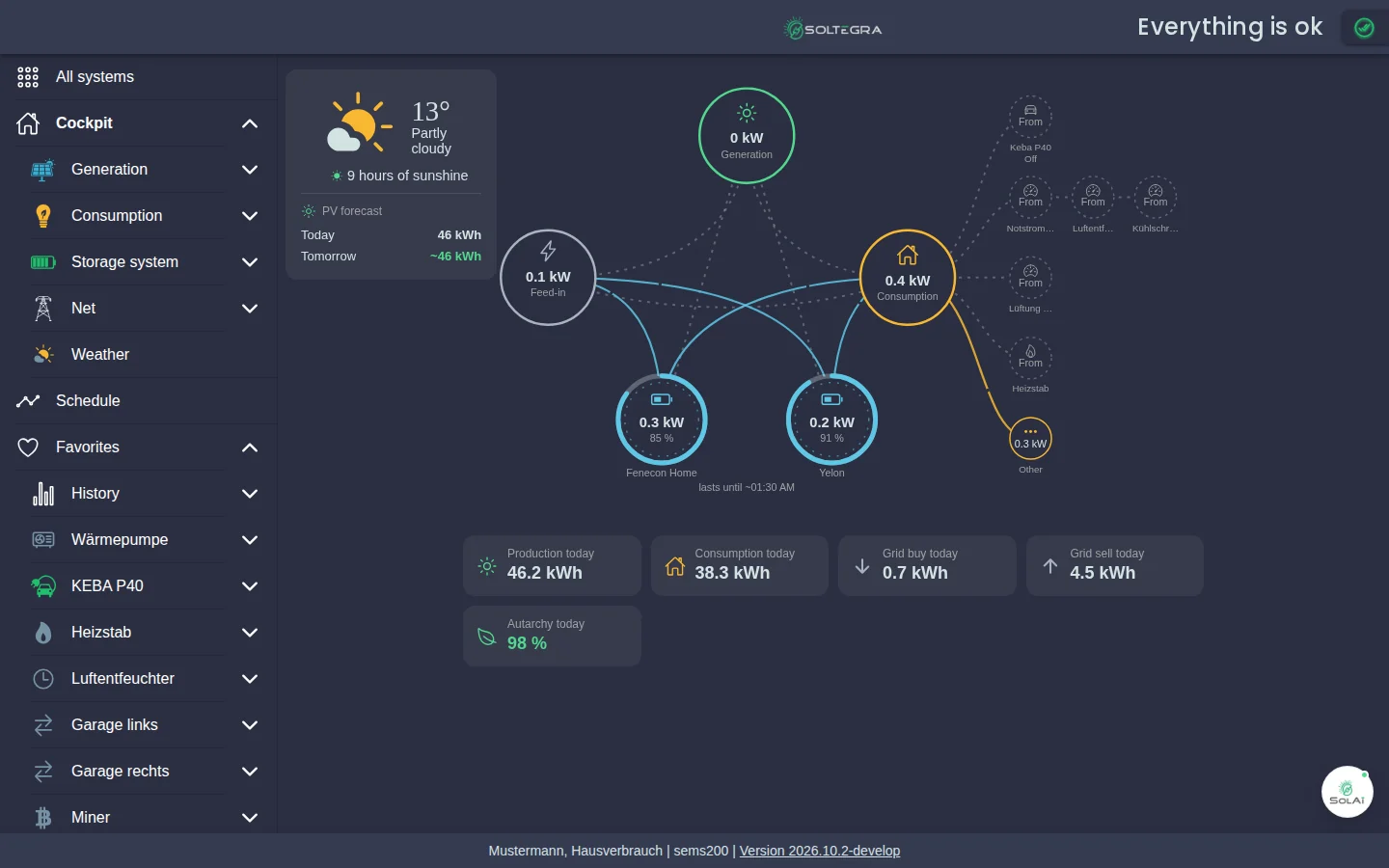Expand the Generation submenu chevron
Screen dimensions: 1389x868
click(x=250, y=170)
